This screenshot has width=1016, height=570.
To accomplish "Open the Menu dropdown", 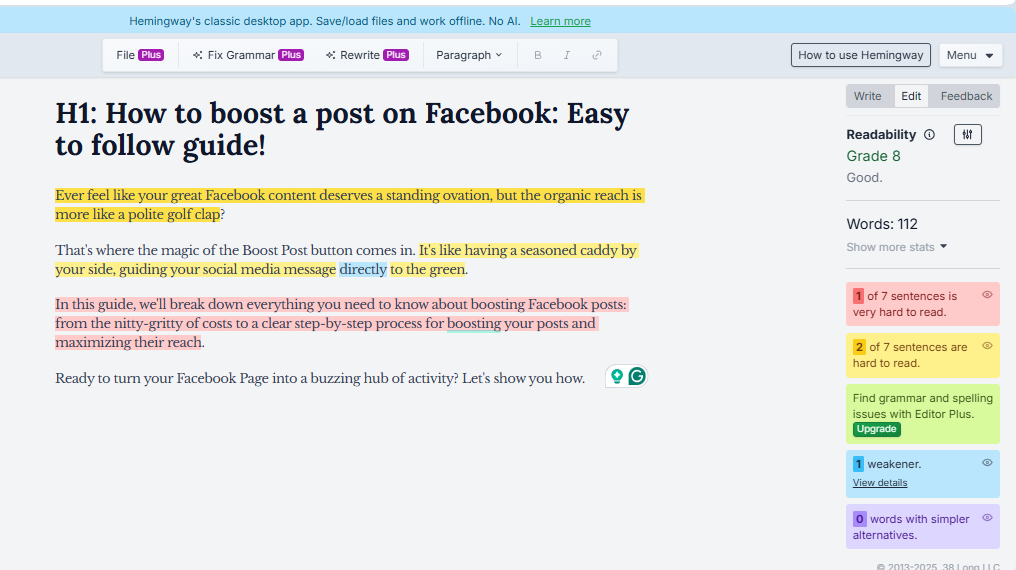I will click(970, 55).
